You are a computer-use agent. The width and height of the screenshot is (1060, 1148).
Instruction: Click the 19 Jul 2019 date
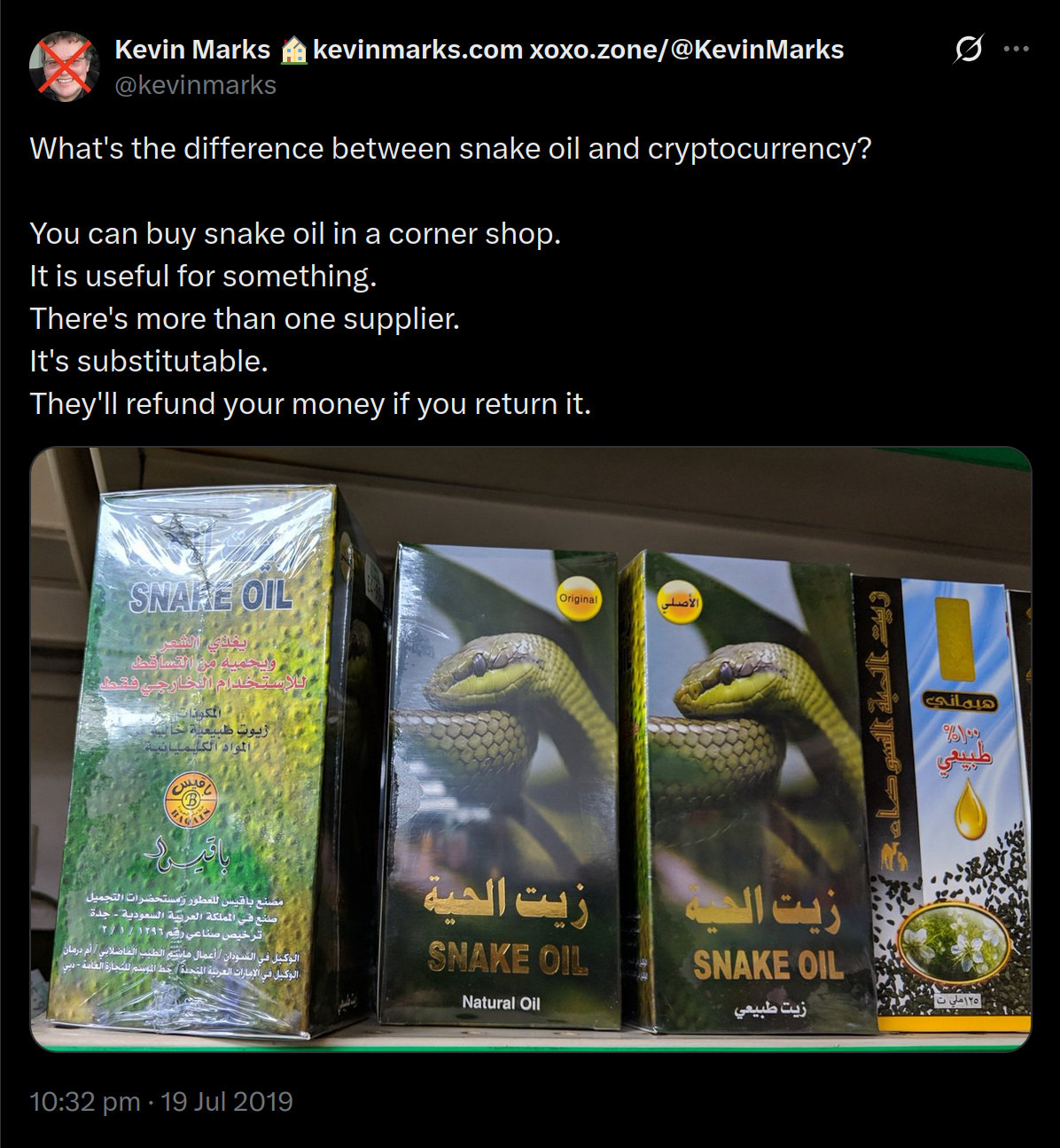click(x=227, y=1102)
